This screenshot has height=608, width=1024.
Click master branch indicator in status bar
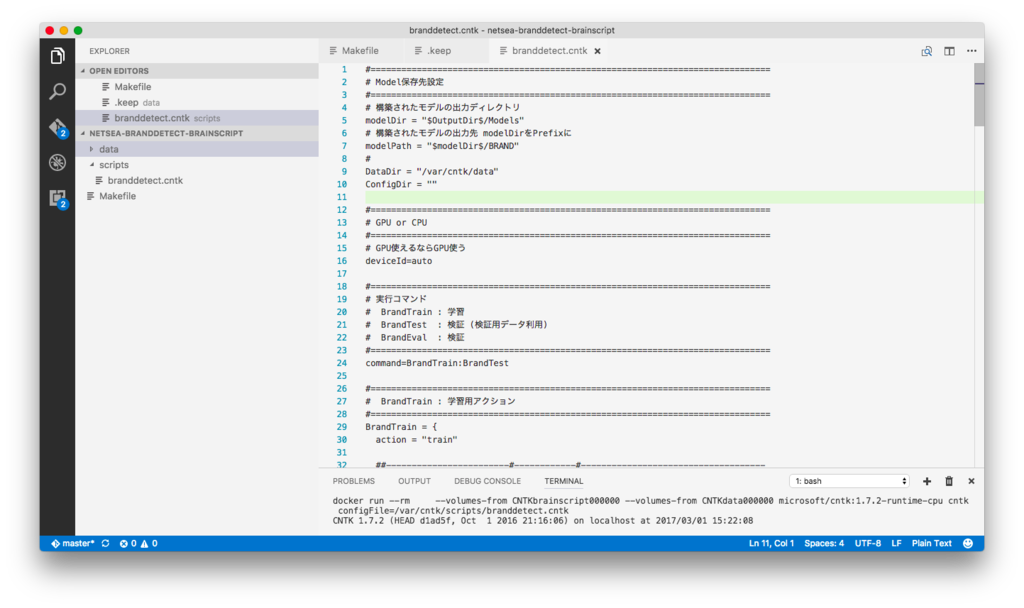pyautogui.click(x=72, y=543)
